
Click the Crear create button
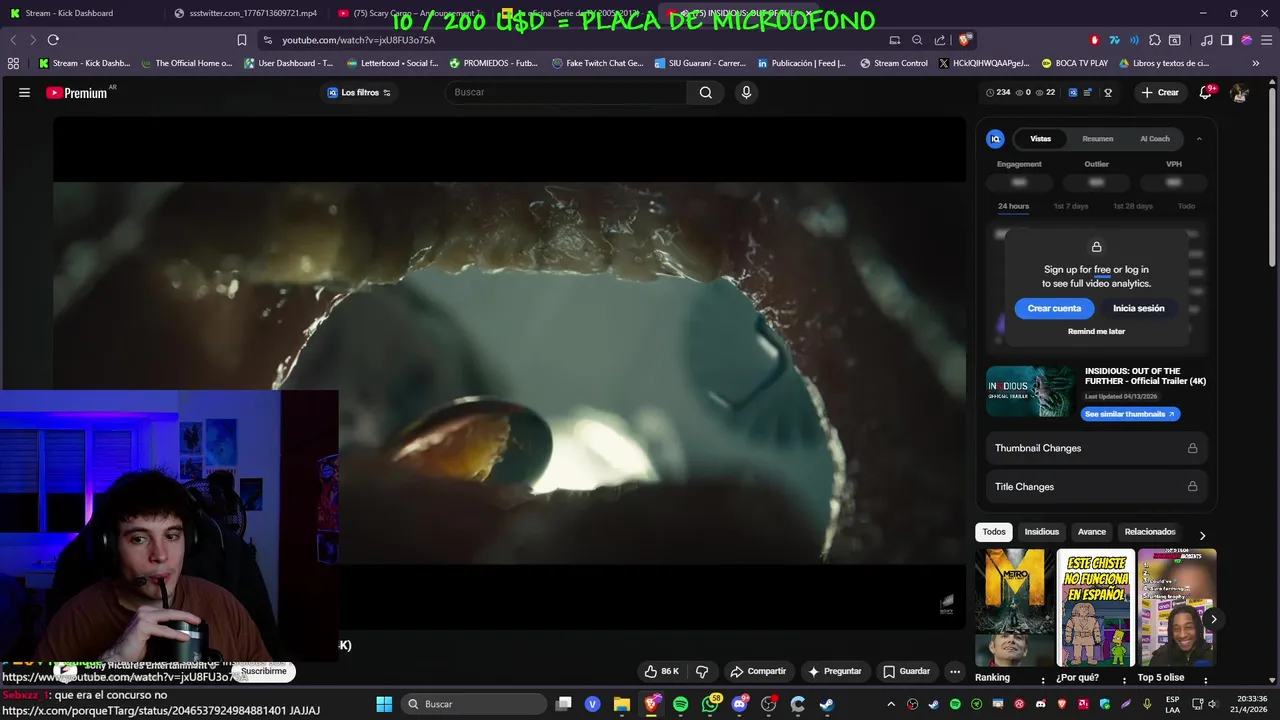click(1160, 92)
